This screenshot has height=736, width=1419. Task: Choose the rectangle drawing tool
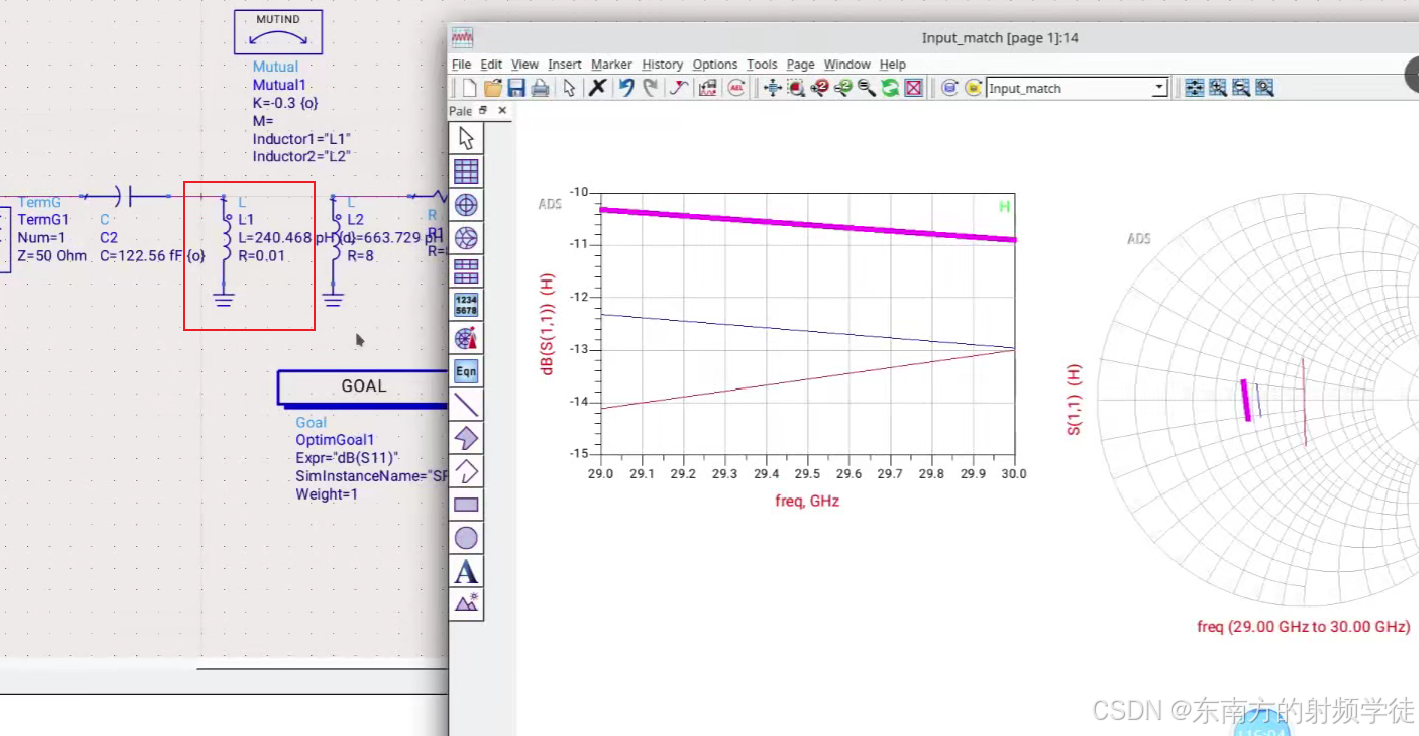466,505
